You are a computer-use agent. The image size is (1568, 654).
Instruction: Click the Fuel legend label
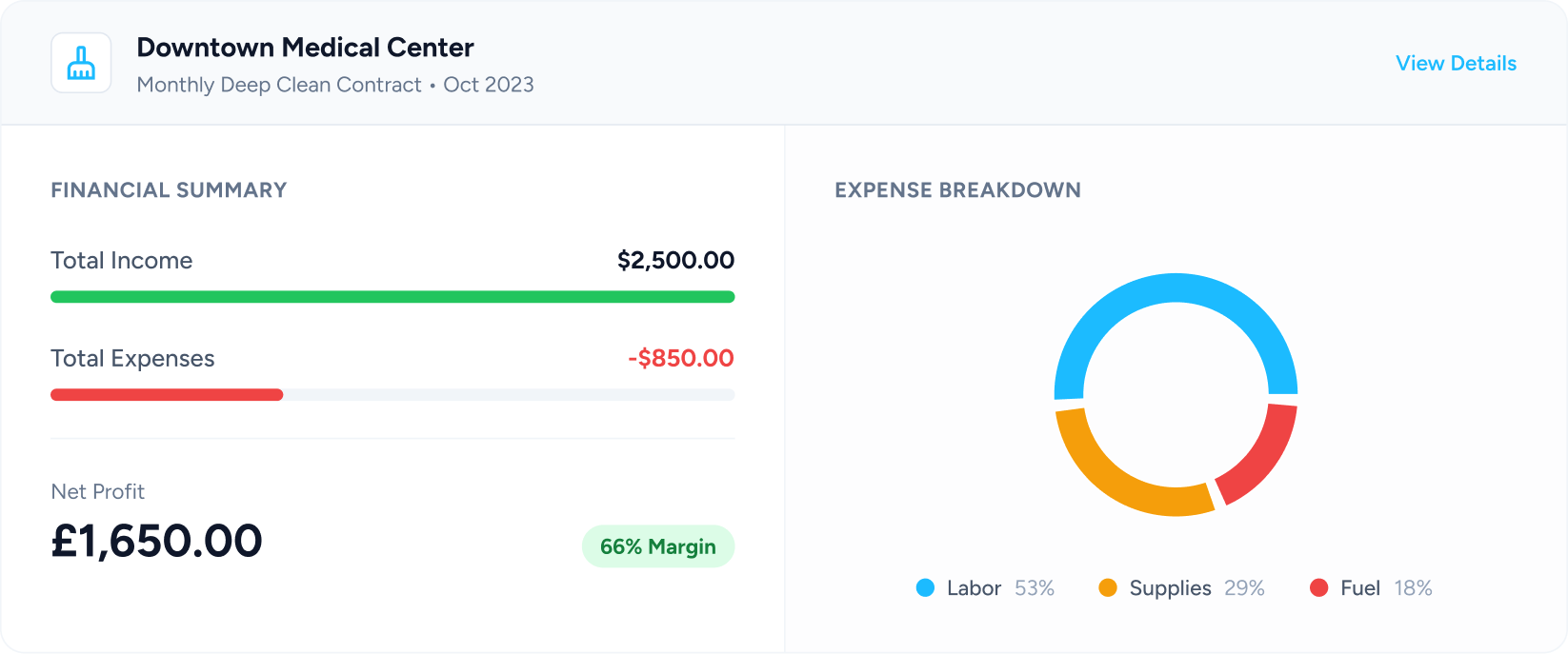click(x=1359, y=588)
